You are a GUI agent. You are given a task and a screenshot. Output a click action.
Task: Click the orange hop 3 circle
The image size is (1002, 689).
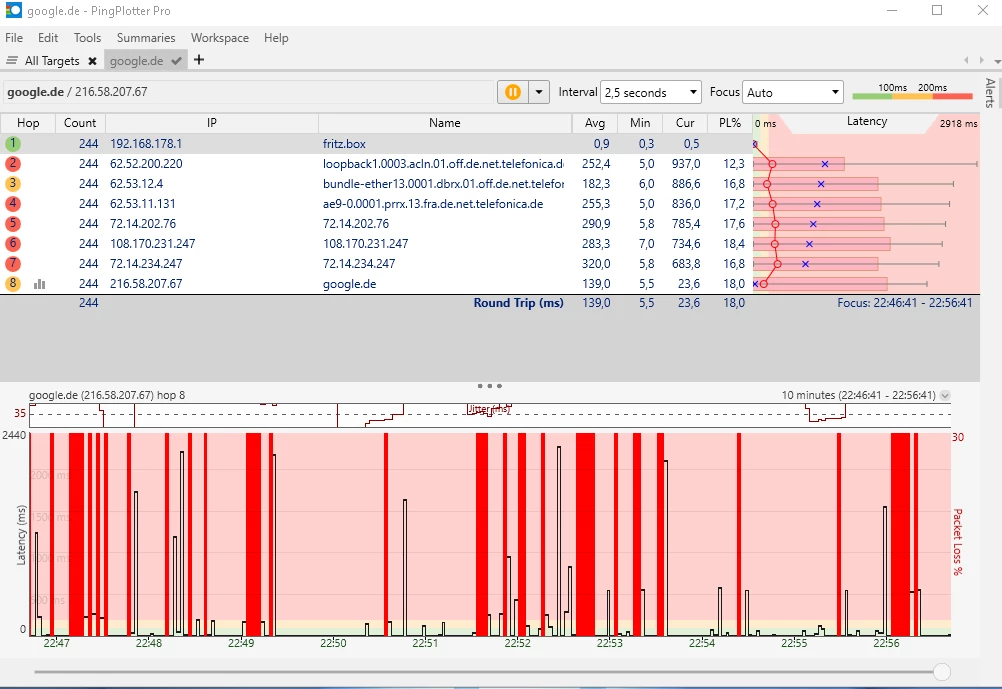click(x=13, y=184)
